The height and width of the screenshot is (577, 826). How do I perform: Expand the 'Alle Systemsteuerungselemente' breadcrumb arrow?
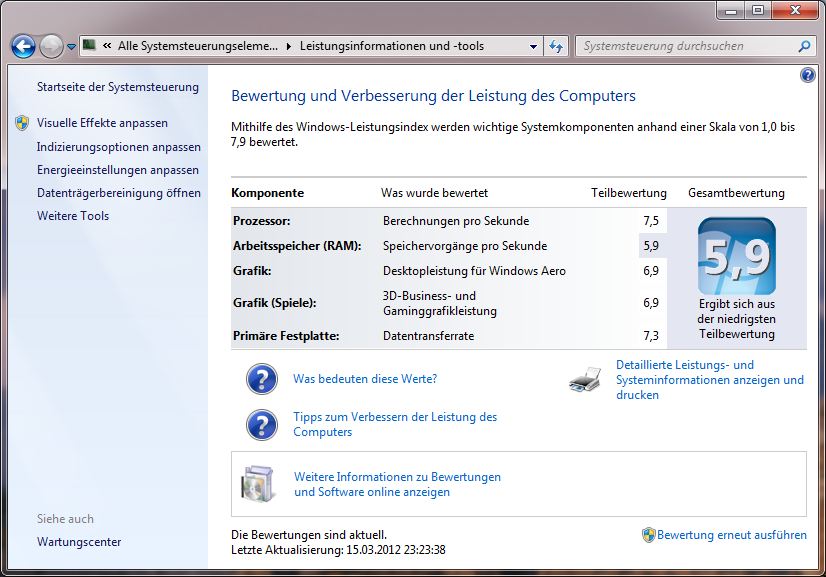tap(290, 46)
